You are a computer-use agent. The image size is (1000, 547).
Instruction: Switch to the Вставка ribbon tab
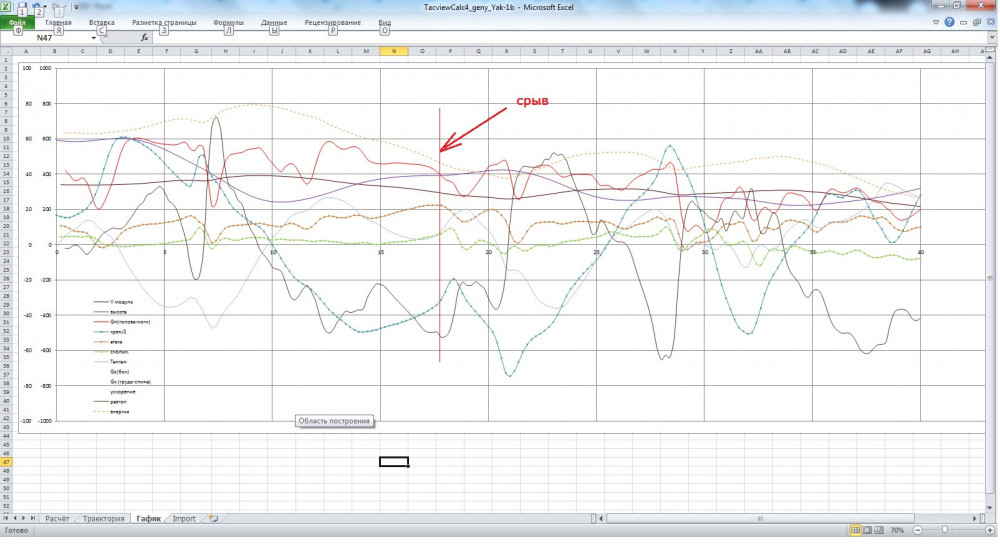click(x=101, y=22)
